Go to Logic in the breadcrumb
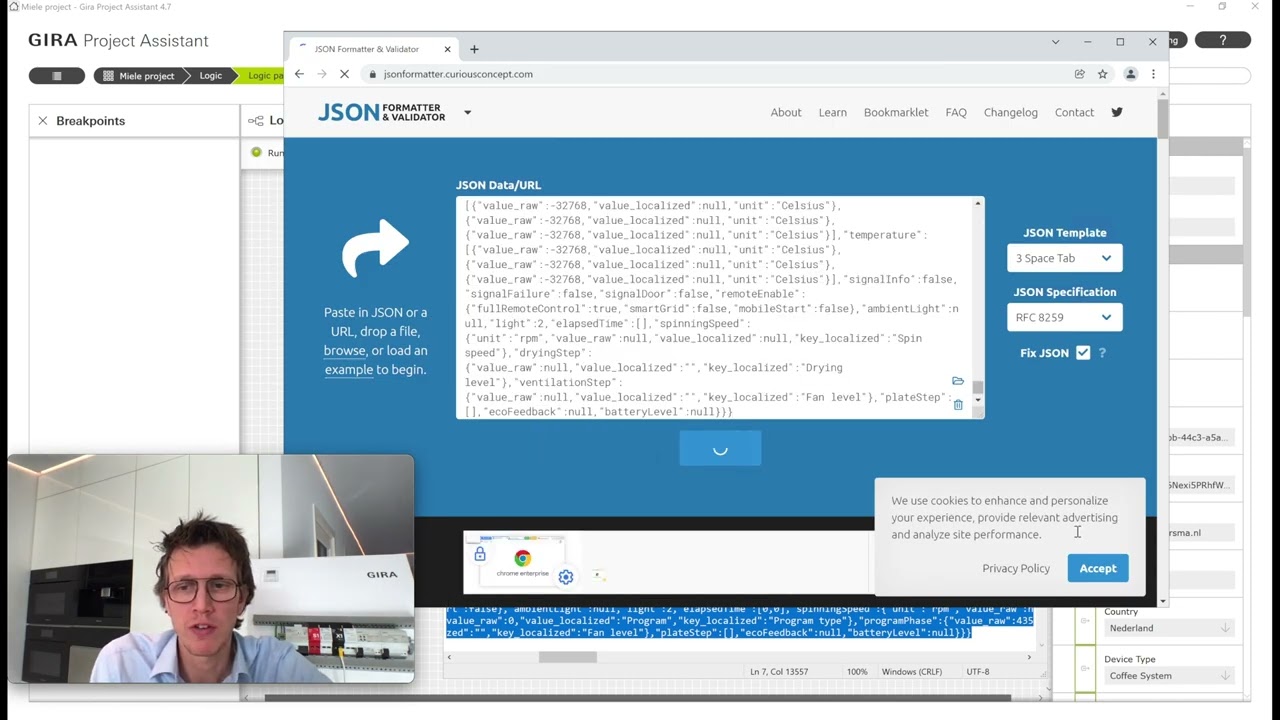This screenshot has width=1280, height=720. (210, 76)
